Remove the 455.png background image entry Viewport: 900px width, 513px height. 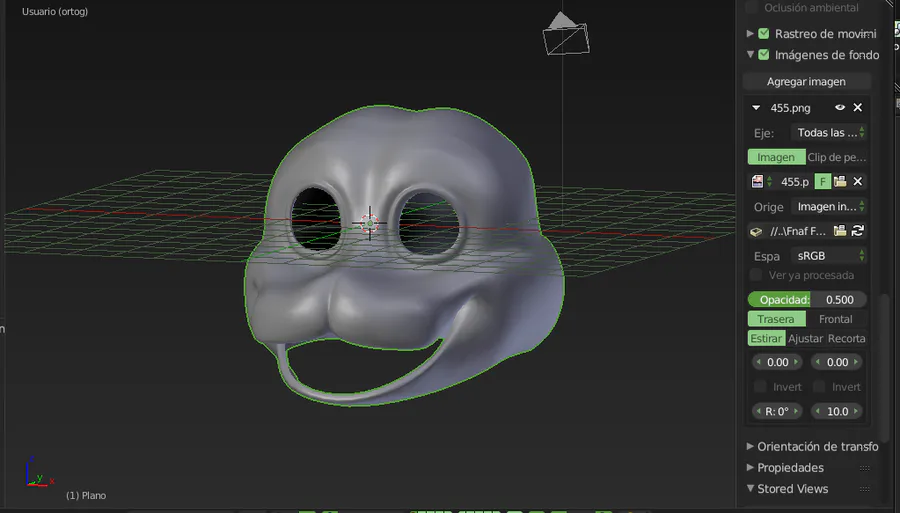click(x=858, y=107)
